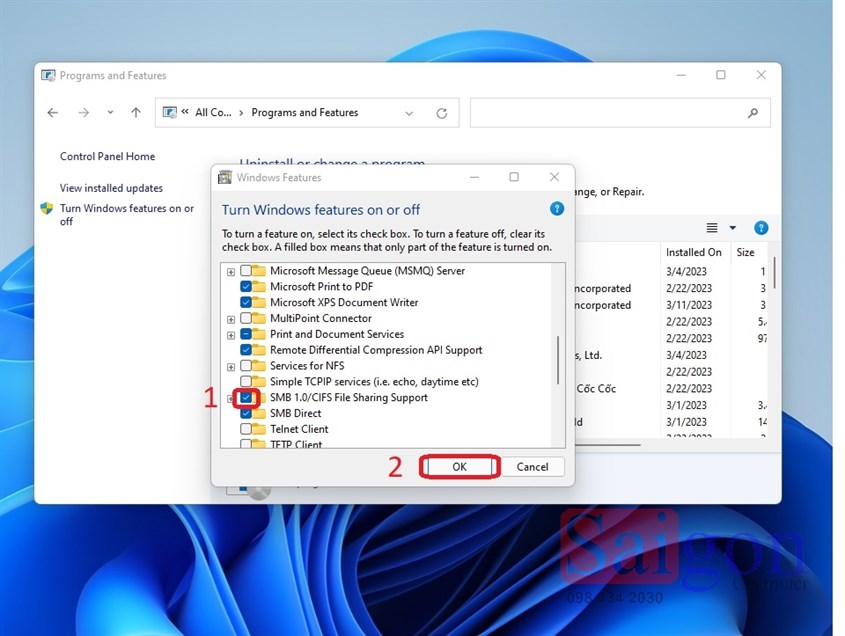Click the search magnifier icon

point(753,113)
